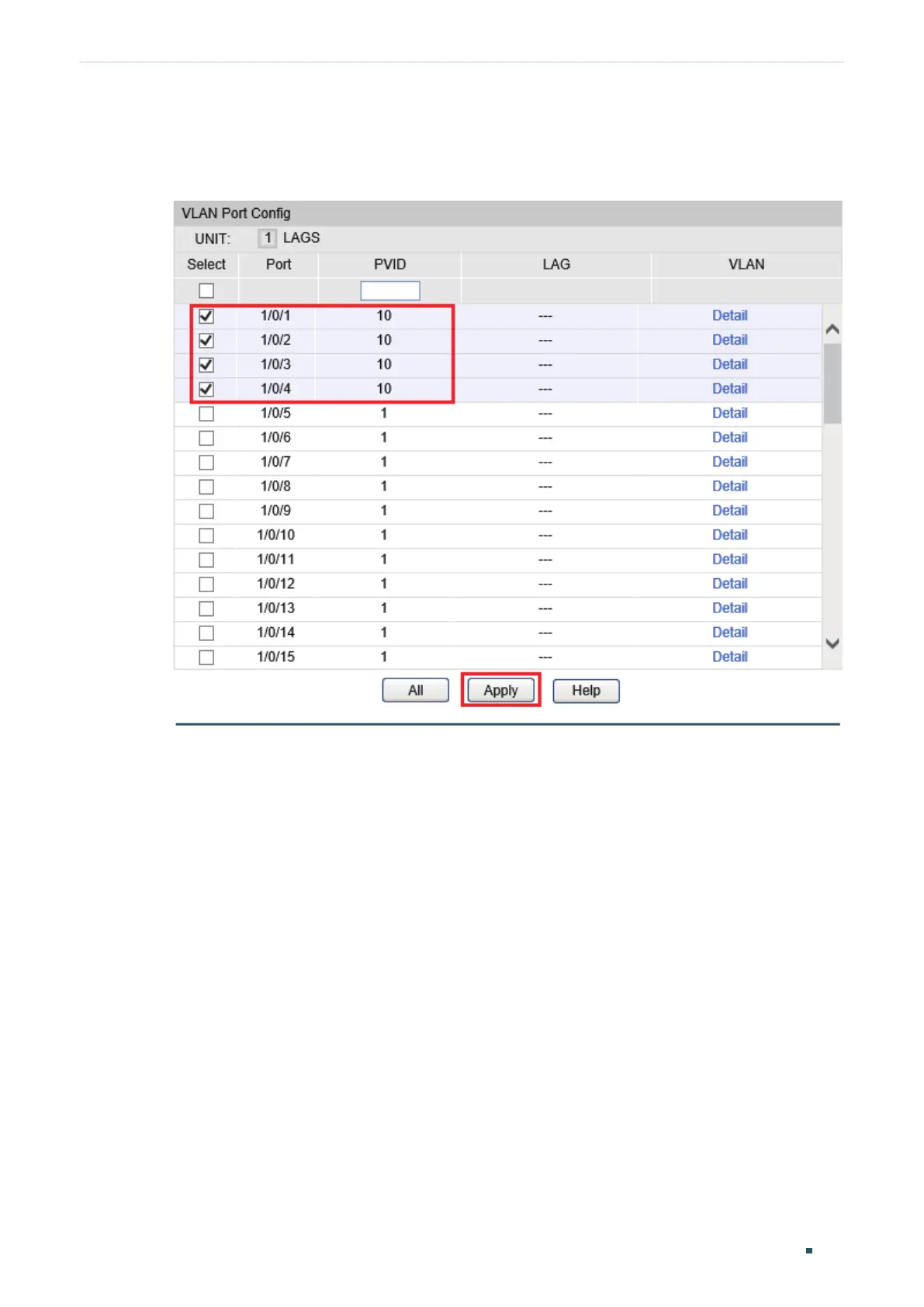
Task: Click the Apply button
Action: click(500, 690)
